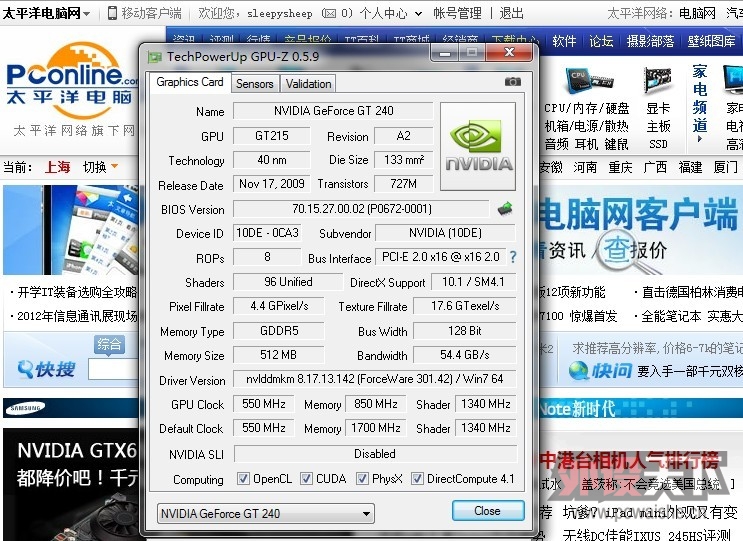Click the PConline logo on webpage
Image resolution: width=743 pixels, height=541 pixels.
pyautogui.click(x=71, y=80)
